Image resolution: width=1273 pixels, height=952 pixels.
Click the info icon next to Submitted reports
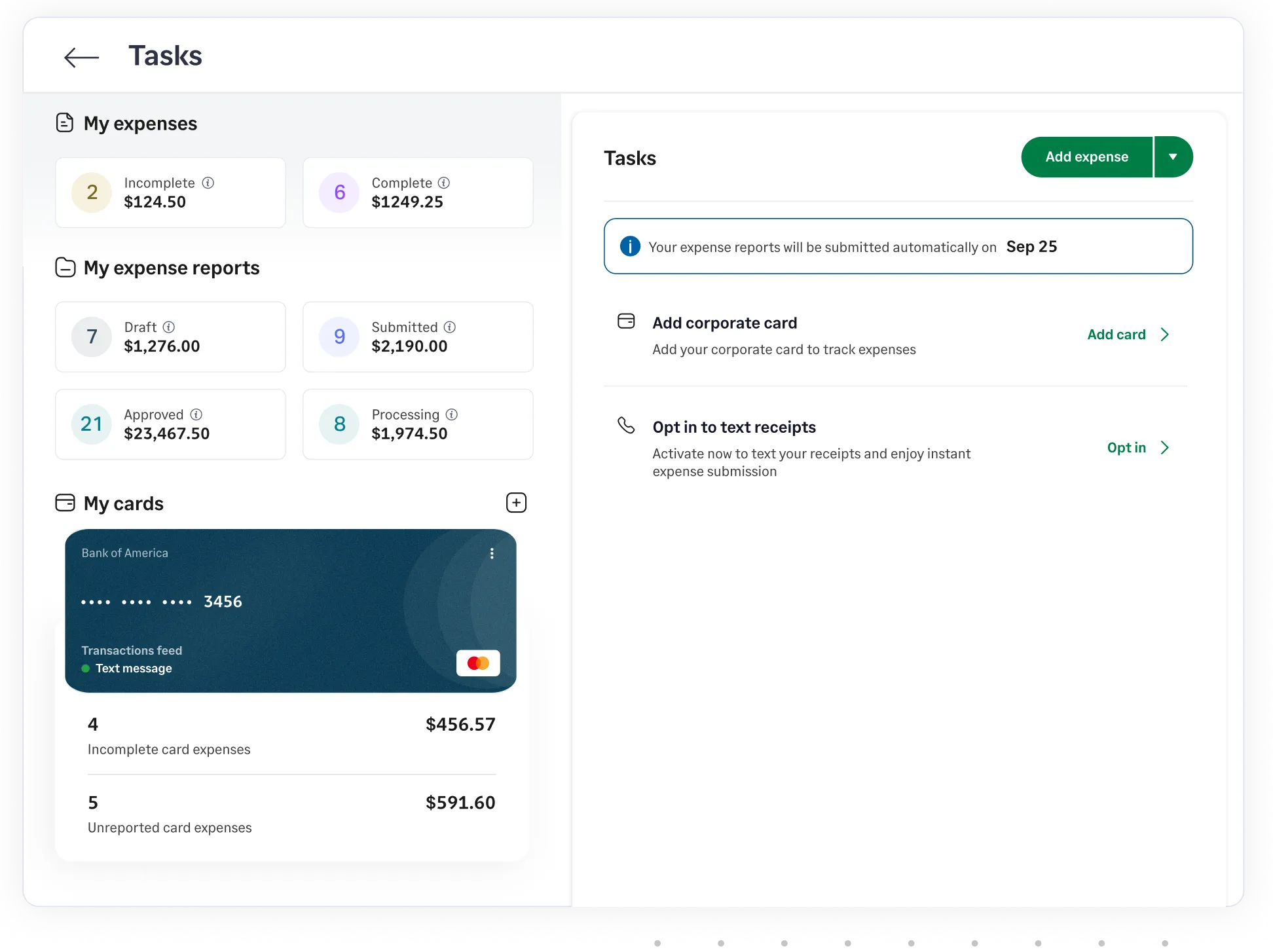(x=449, y=327)
